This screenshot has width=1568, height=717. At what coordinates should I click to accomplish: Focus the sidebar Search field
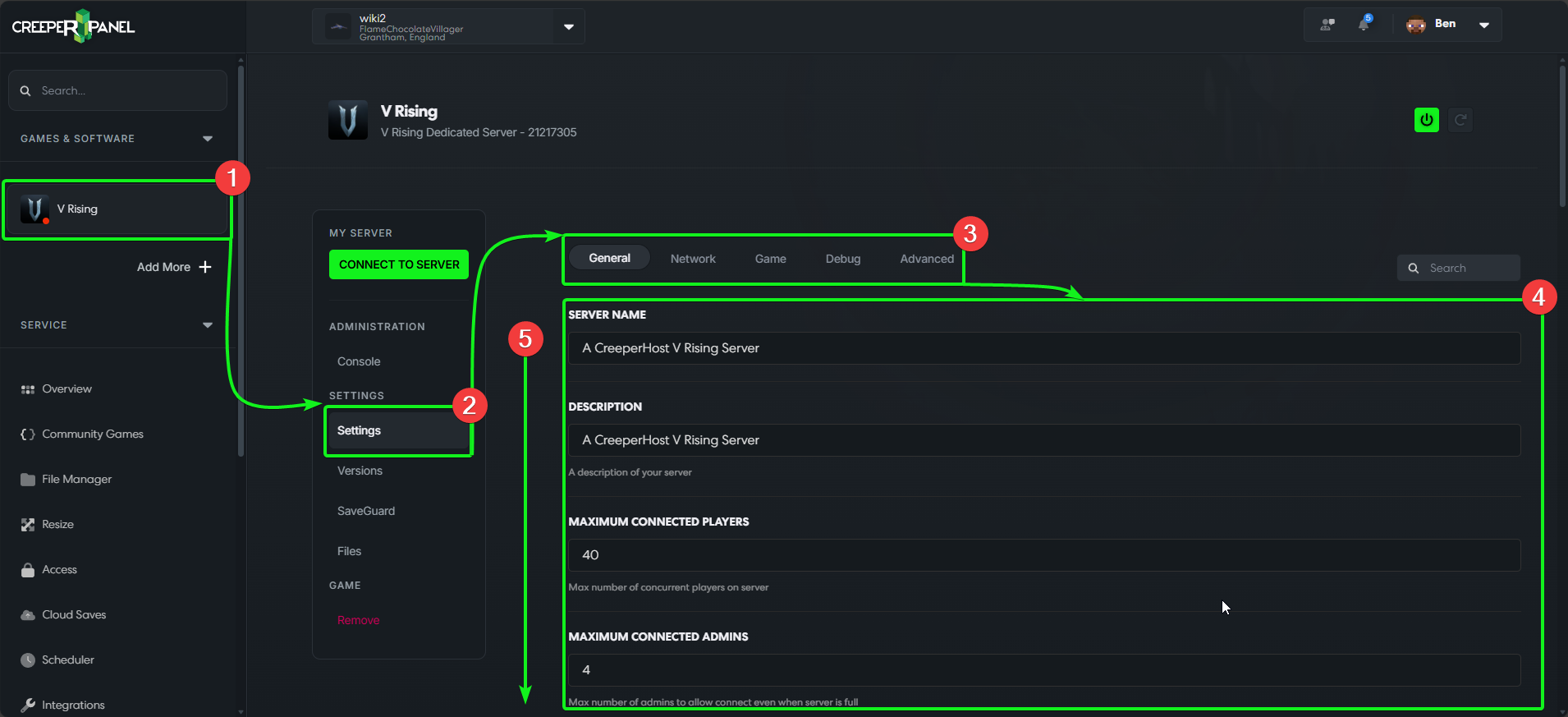tap(117, 90)
